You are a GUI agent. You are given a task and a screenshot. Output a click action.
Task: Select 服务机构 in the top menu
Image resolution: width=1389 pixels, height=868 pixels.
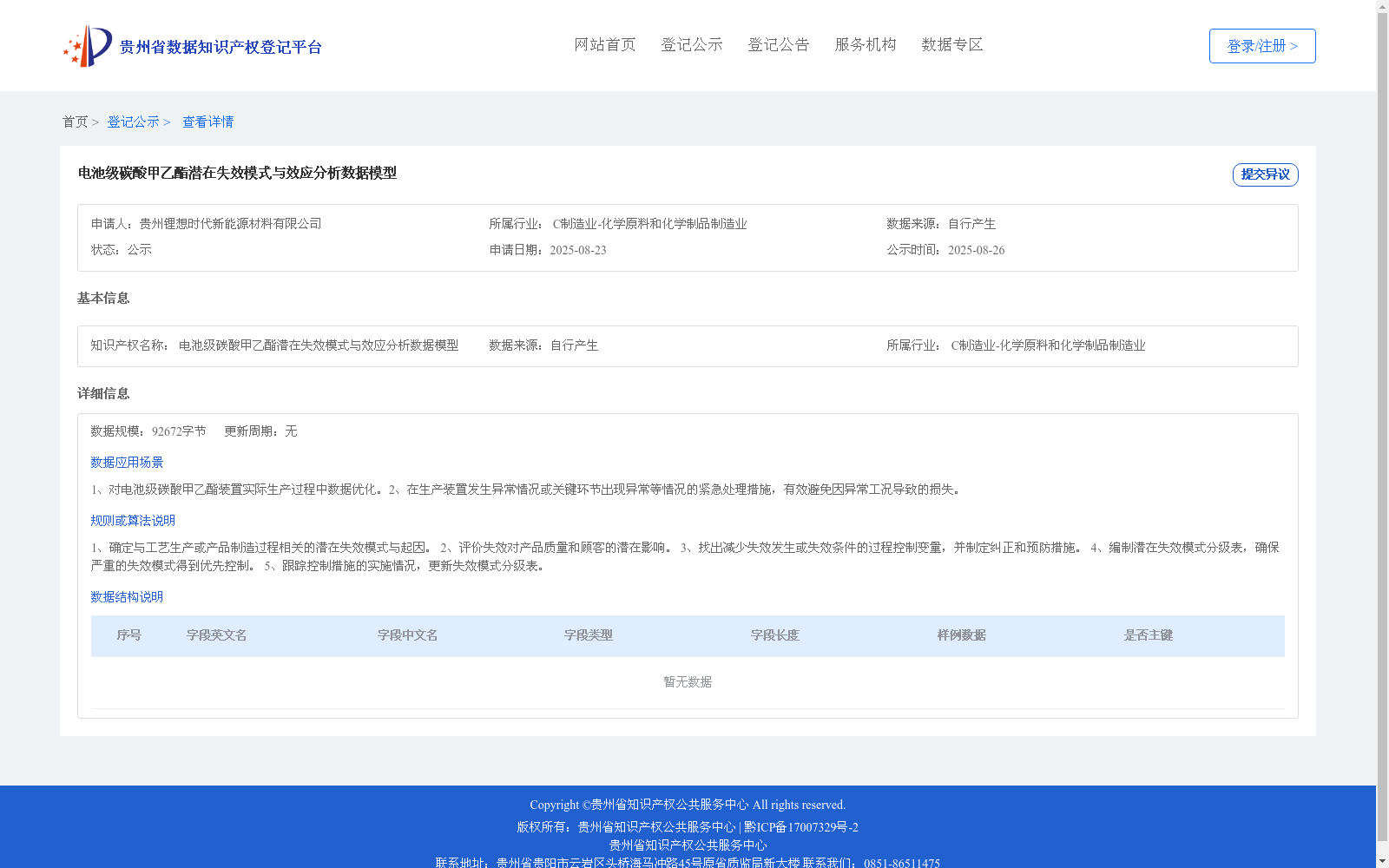[866, 44]
